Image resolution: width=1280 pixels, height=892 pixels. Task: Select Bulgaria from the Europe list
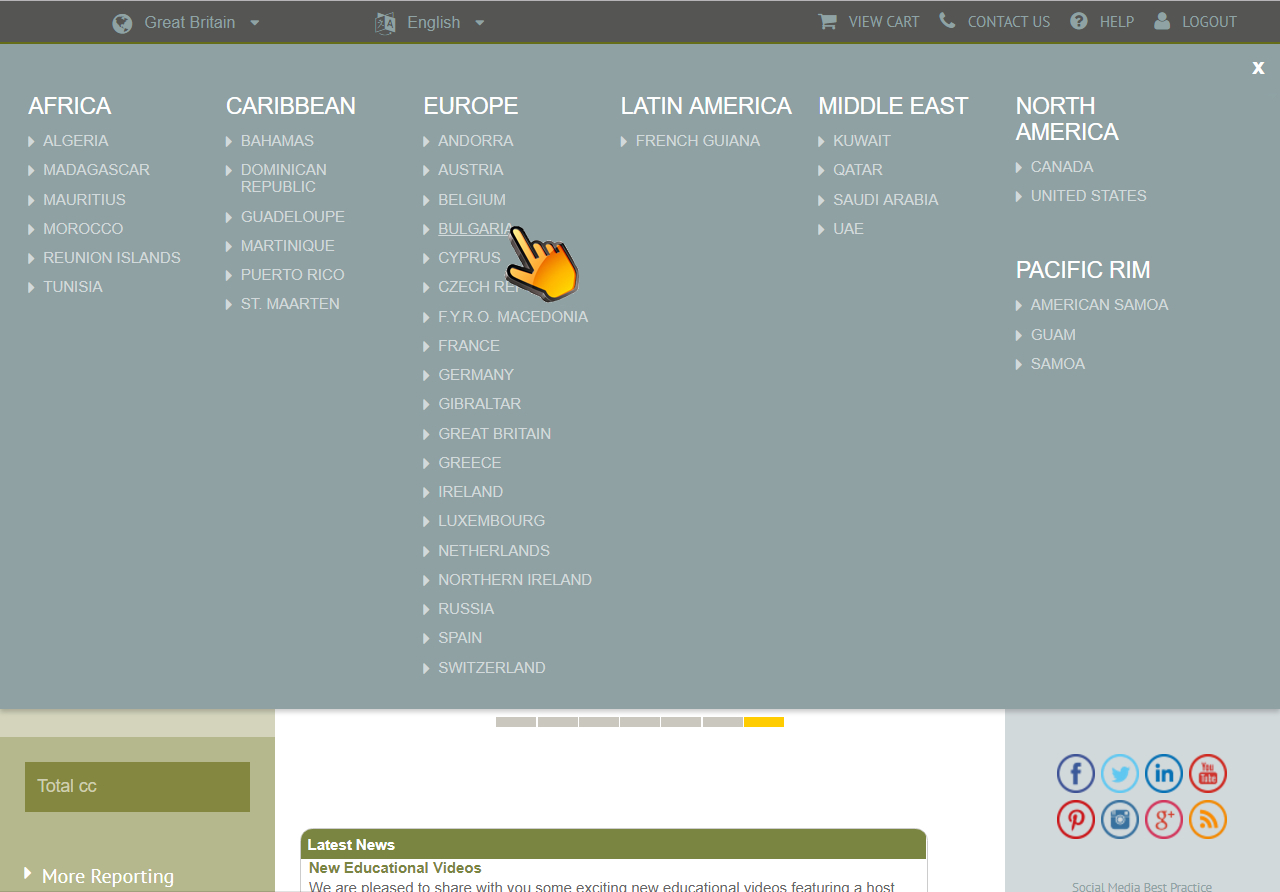pyautogui.click(x=474, y=229)
